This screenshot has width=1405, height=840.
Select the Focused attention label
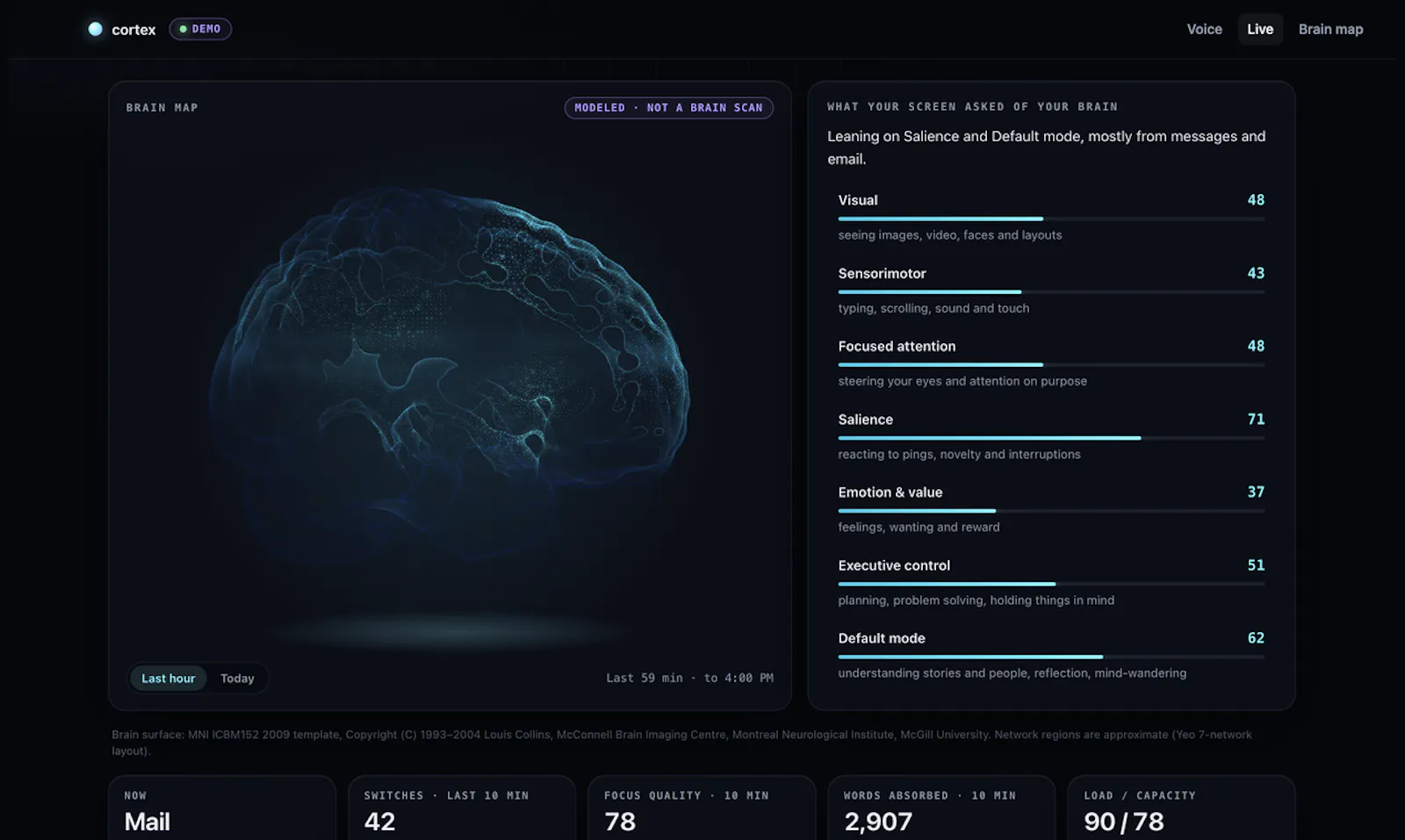click(897, 347)
